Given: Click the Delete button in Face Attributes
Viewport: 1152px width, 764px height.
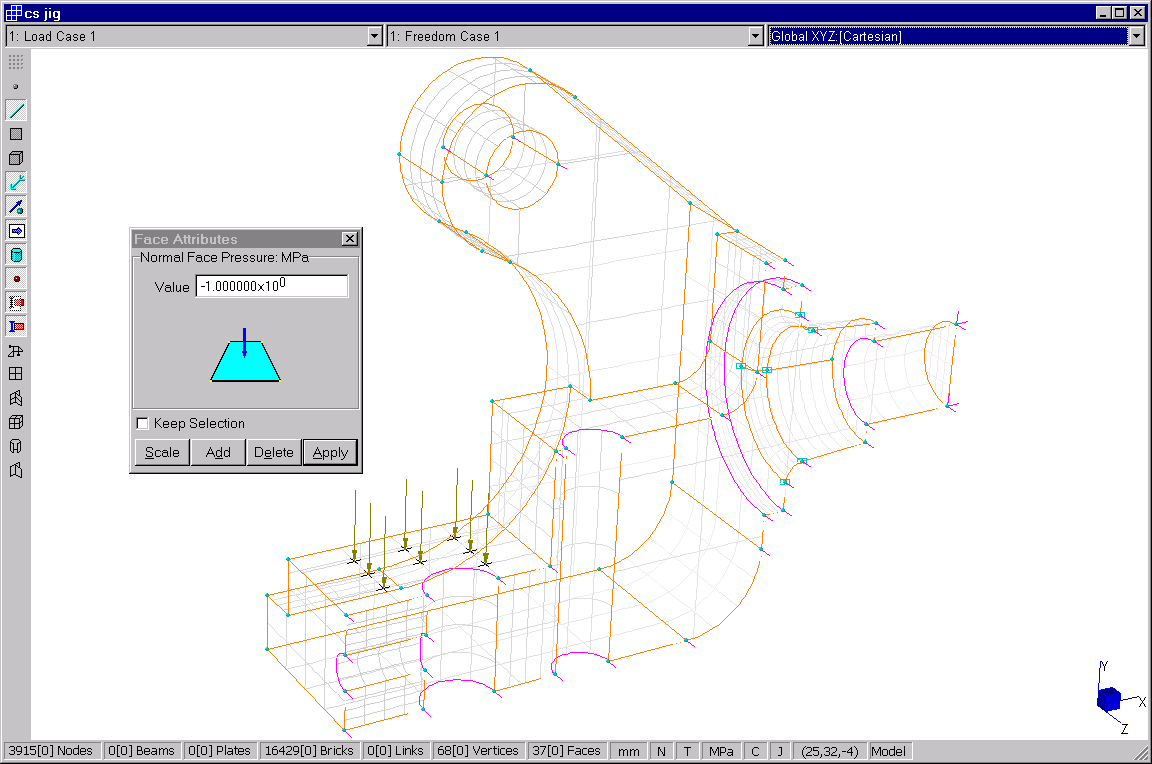Looking at the screenshot, I should tap(274, 453).
